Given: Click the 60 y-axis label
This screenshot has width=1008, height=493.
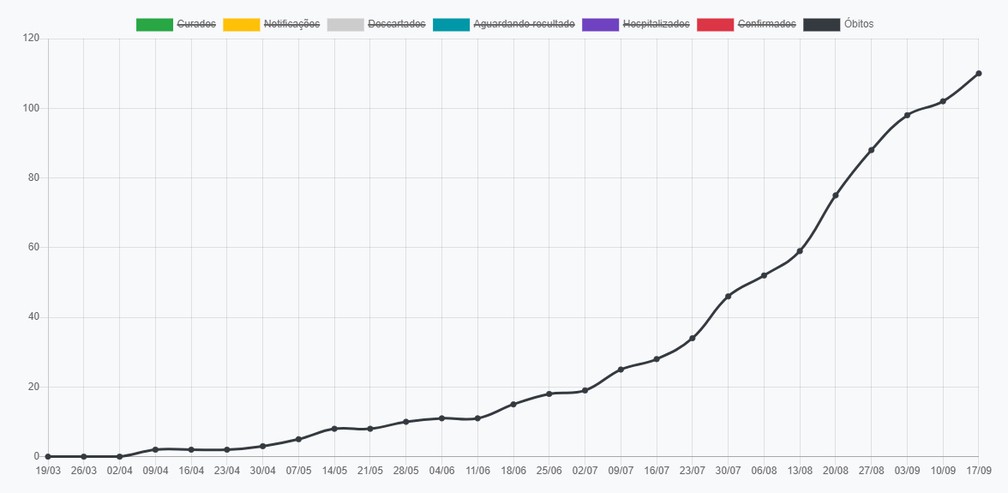Looking at the screenshot, I should [35, 247].
